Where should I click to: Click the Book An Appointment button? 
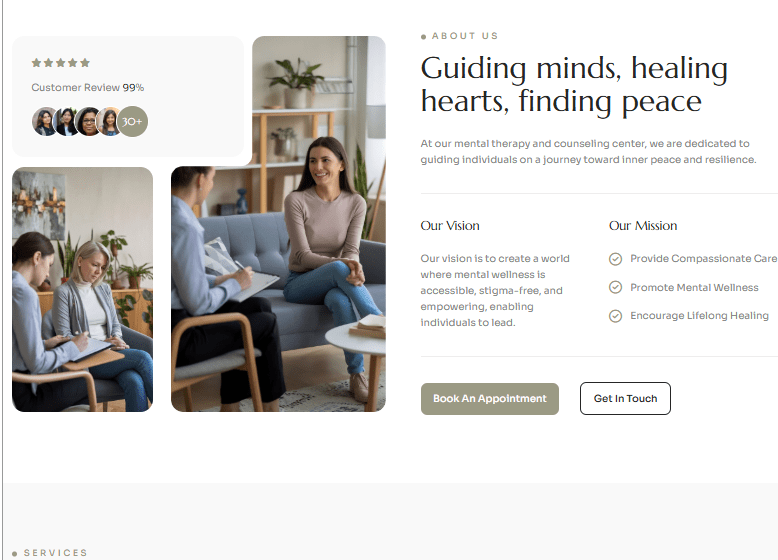490,398
